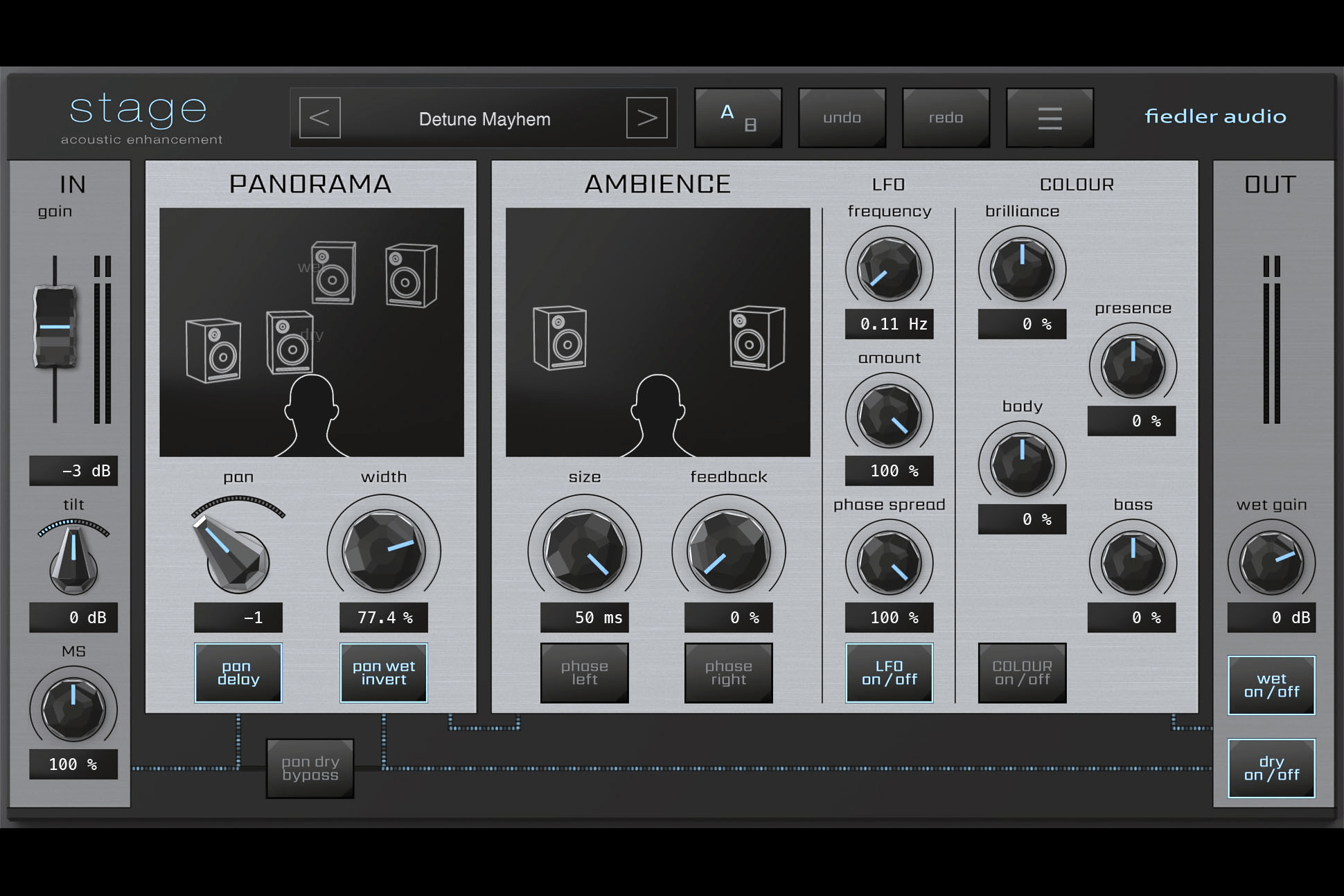
Task: Activate pan dry bypass
Action: (x=310, y=768)
